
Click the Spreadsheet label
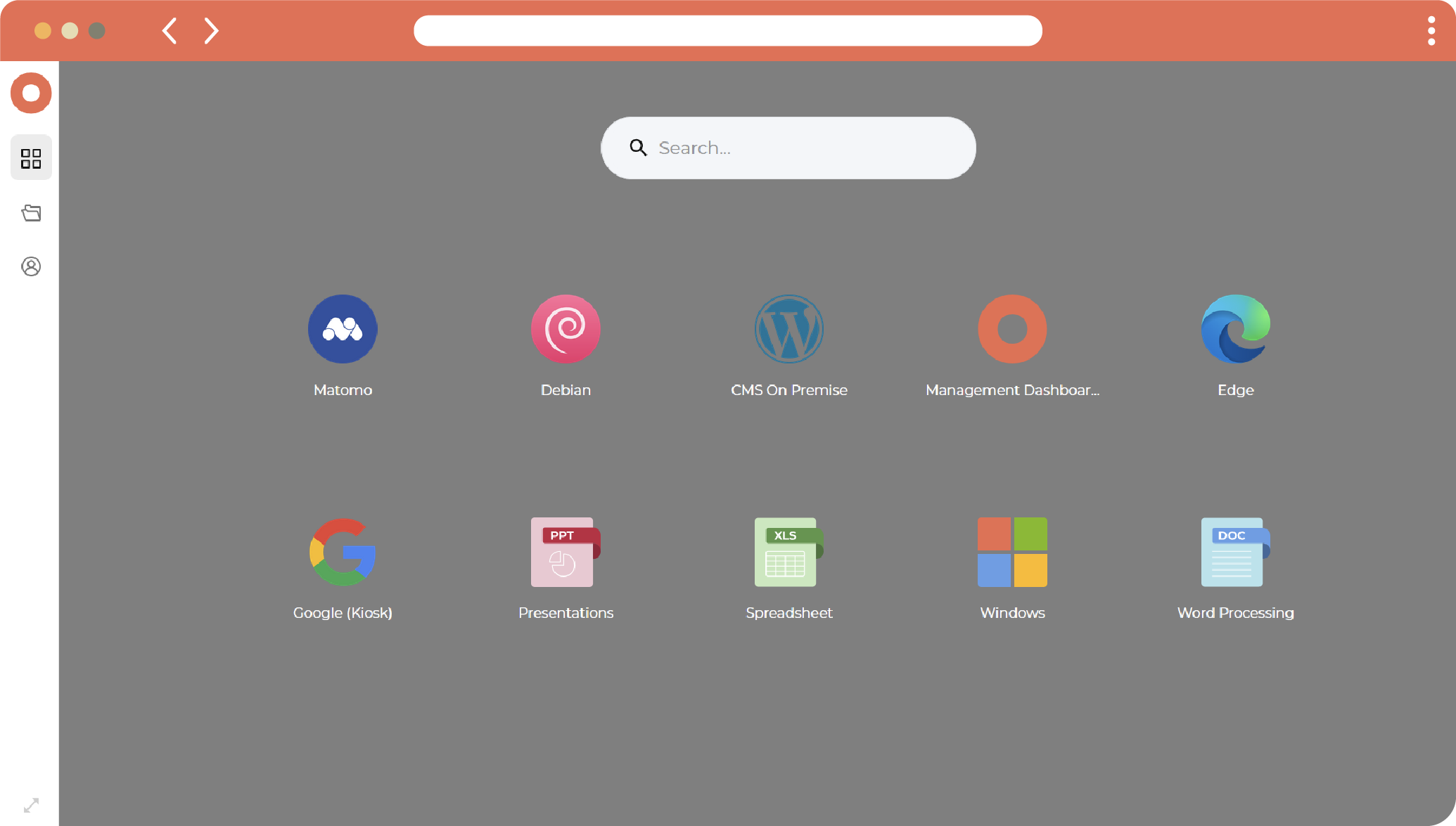(789, 613)
